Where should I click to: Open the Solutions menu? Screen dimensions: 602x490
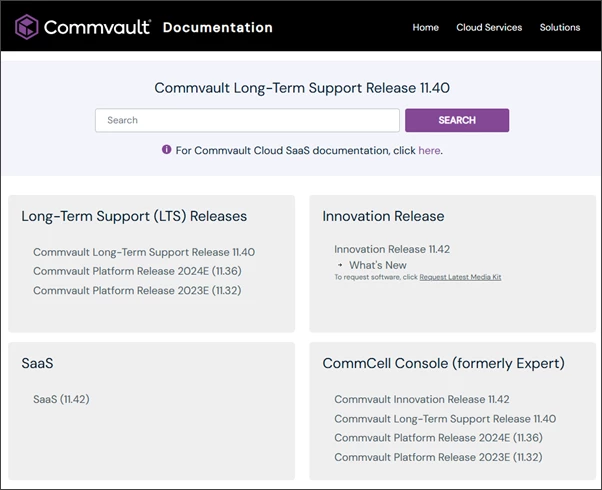pos(560,27)
